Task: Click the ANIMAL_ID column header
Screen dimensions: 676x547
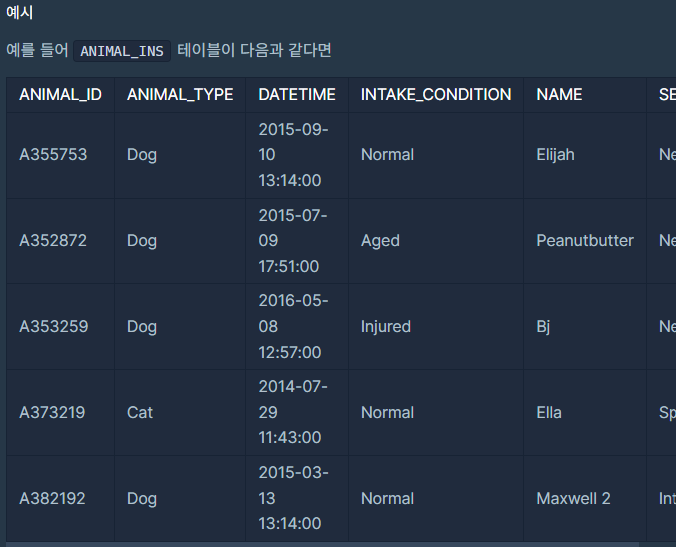Action: pos(60,95)
